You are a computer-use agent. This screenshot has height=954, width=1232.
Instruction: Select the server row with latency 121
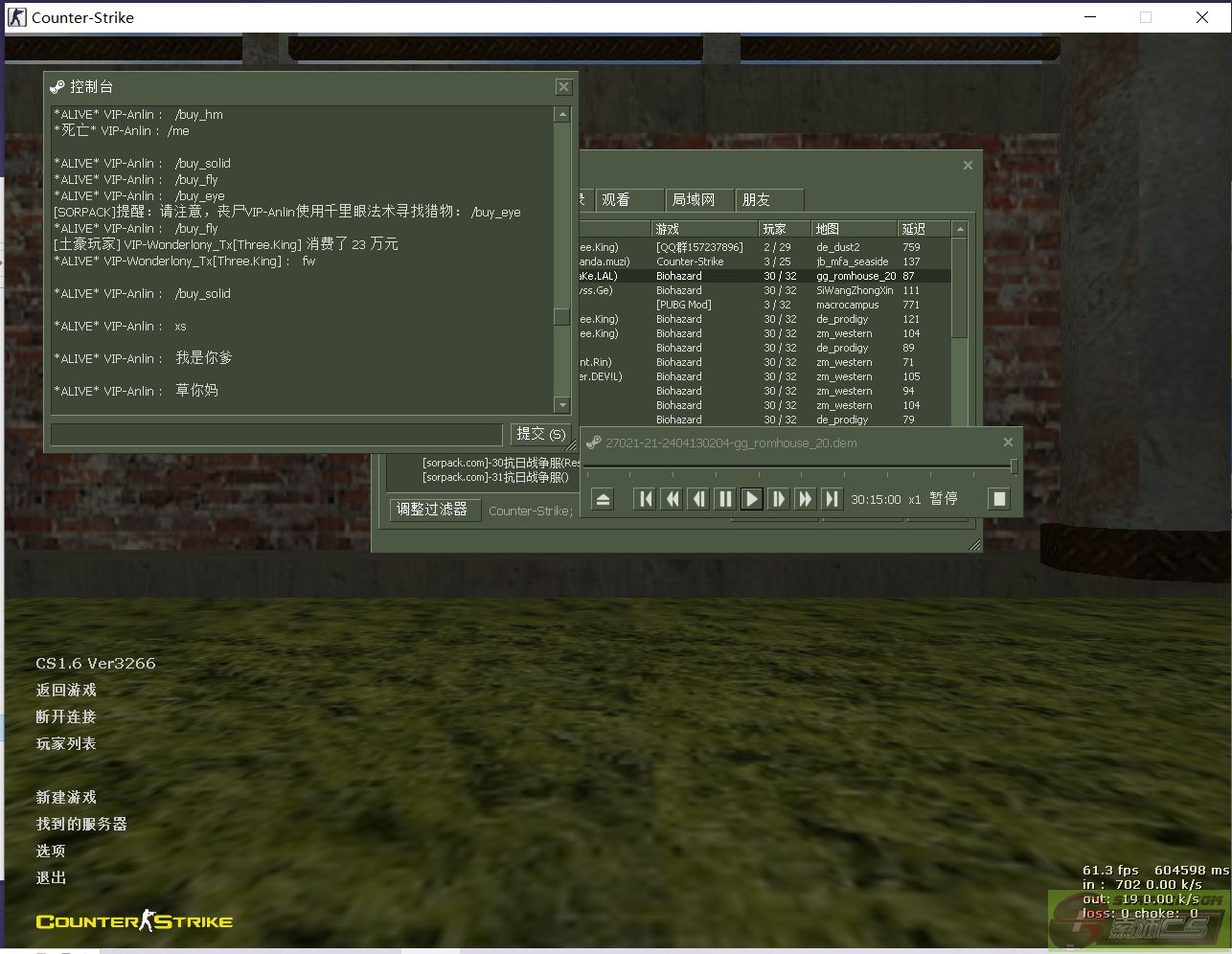coord(764,319)
